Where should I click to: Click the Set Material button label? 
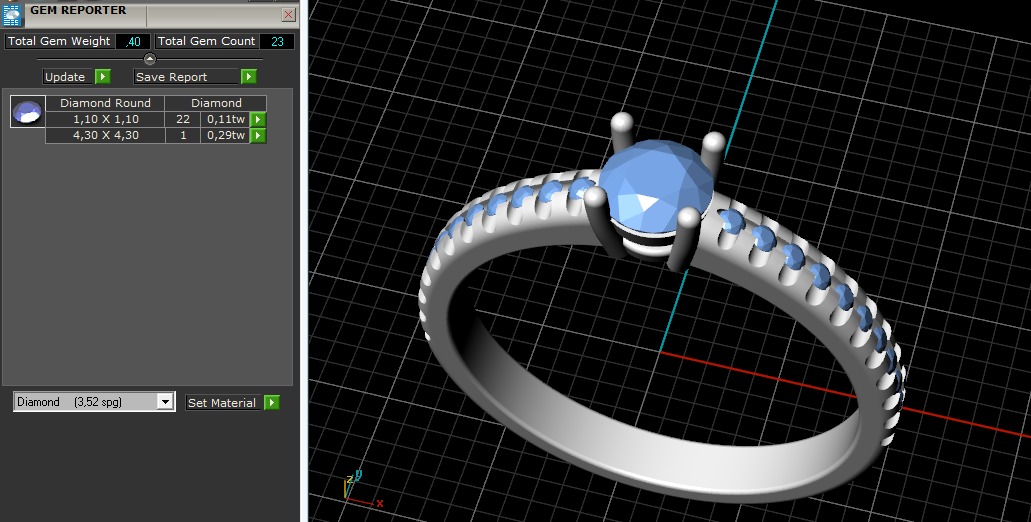pos(222,403)
